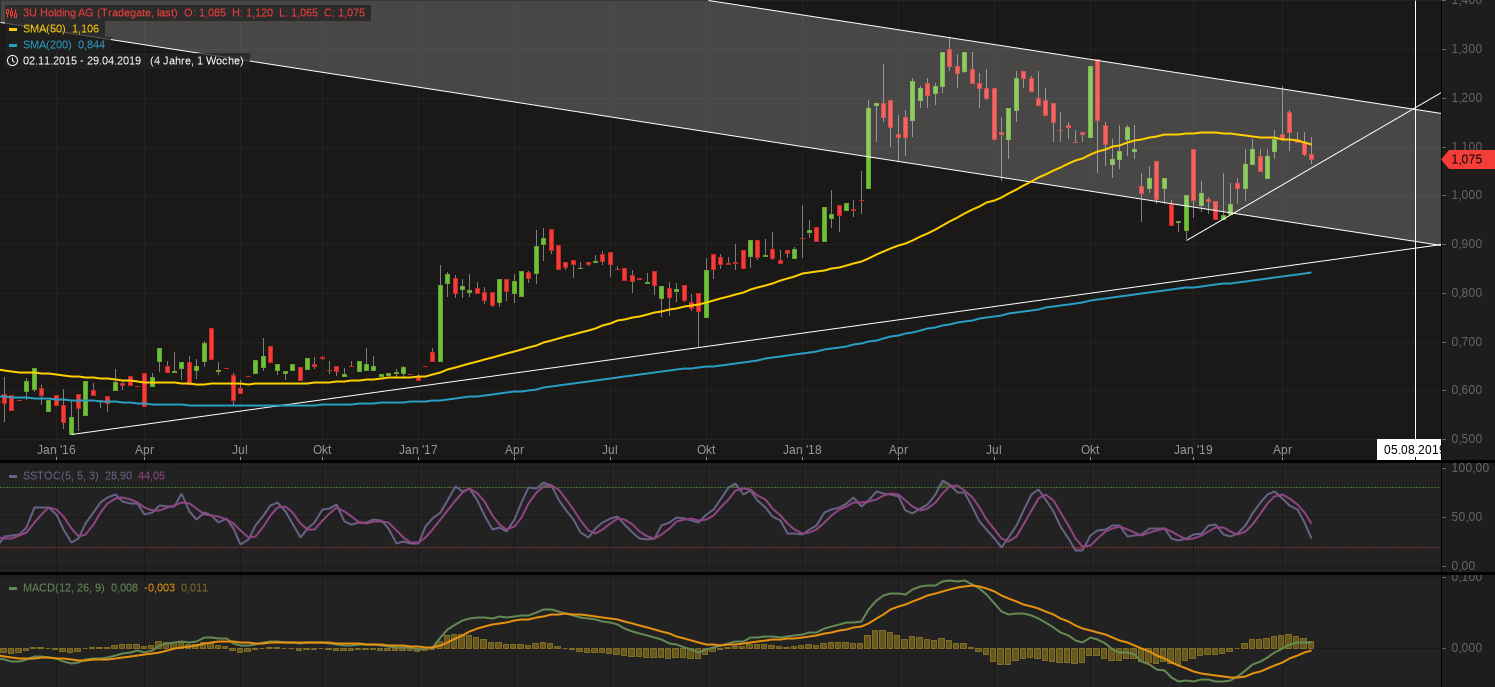Click the purple SSTOC legend marker
Viewport: 1495px width, 687px height.
coord(13,476)
